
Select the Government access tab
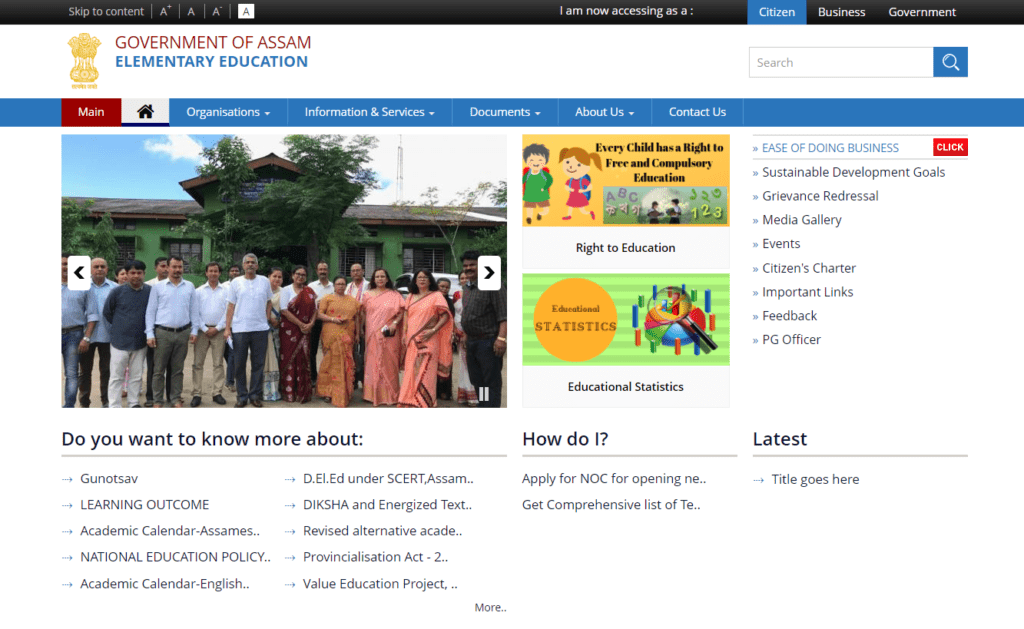pos(922,11)
